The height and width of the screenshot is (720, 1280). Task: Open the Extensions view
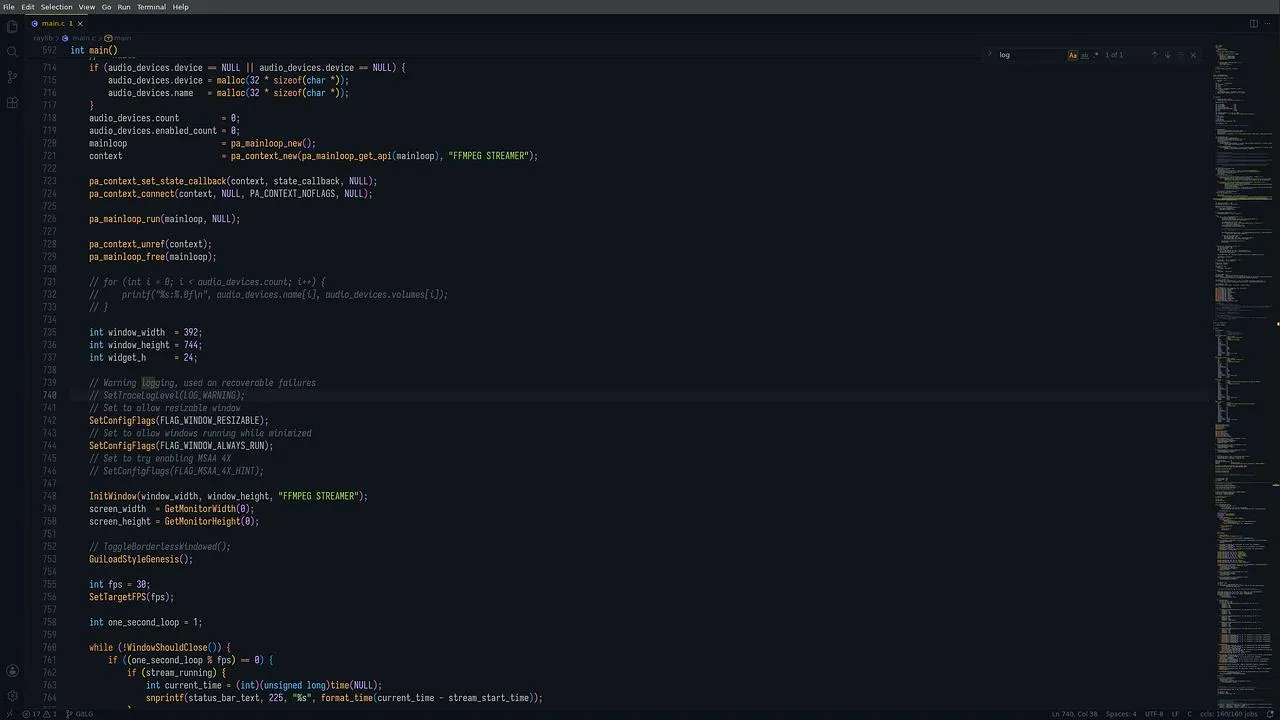pyautogui.click(x=12, y=102)
